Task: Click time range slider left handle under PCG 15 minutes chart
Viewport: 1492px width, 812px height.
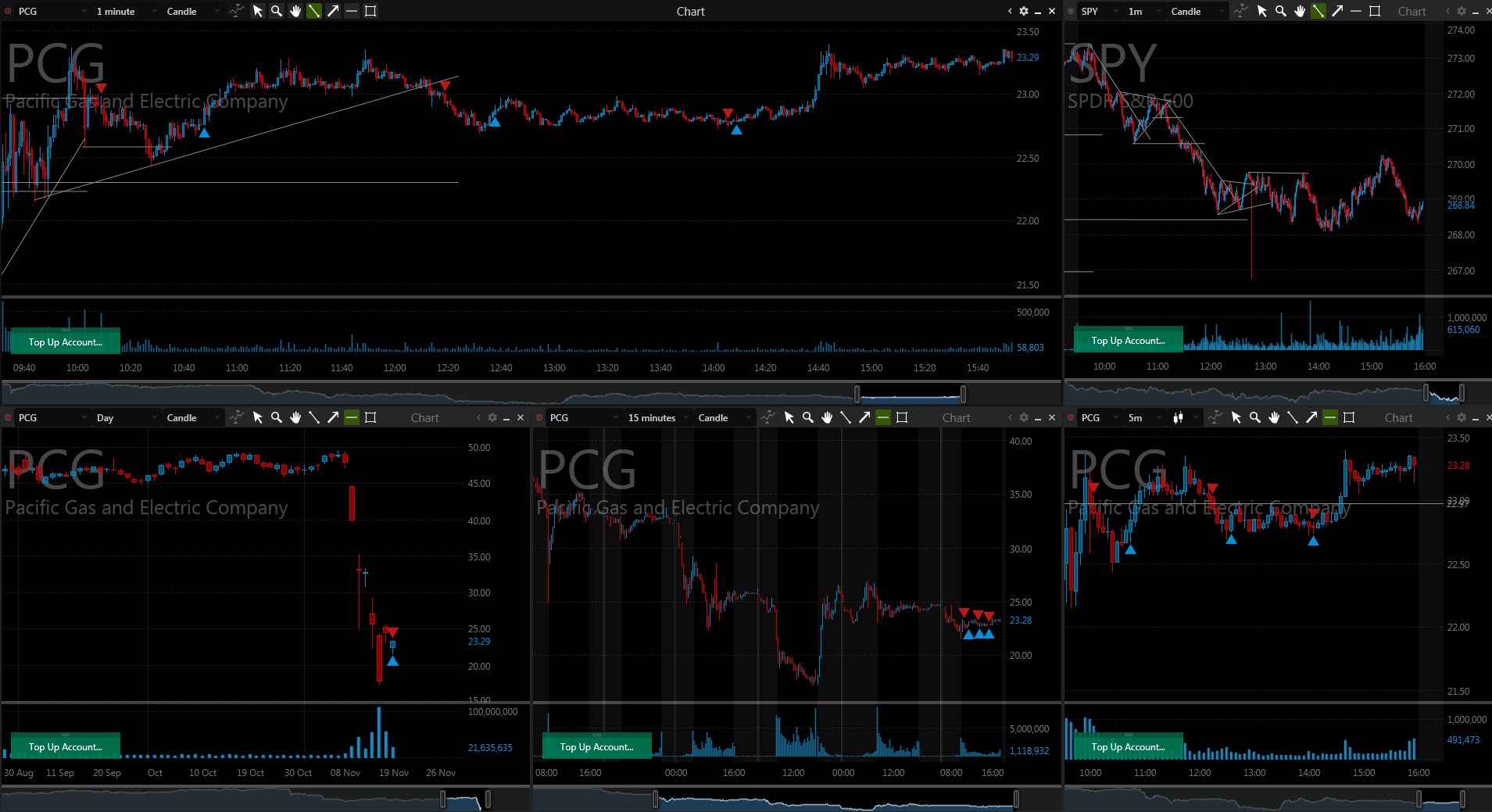Action: 656,799
